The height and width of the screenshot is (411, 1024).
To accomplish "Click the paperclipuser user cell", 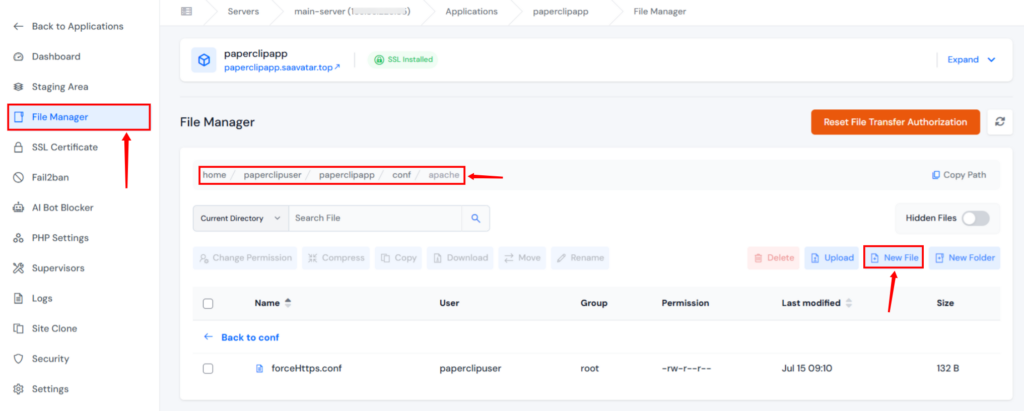I will coord(470,369).
